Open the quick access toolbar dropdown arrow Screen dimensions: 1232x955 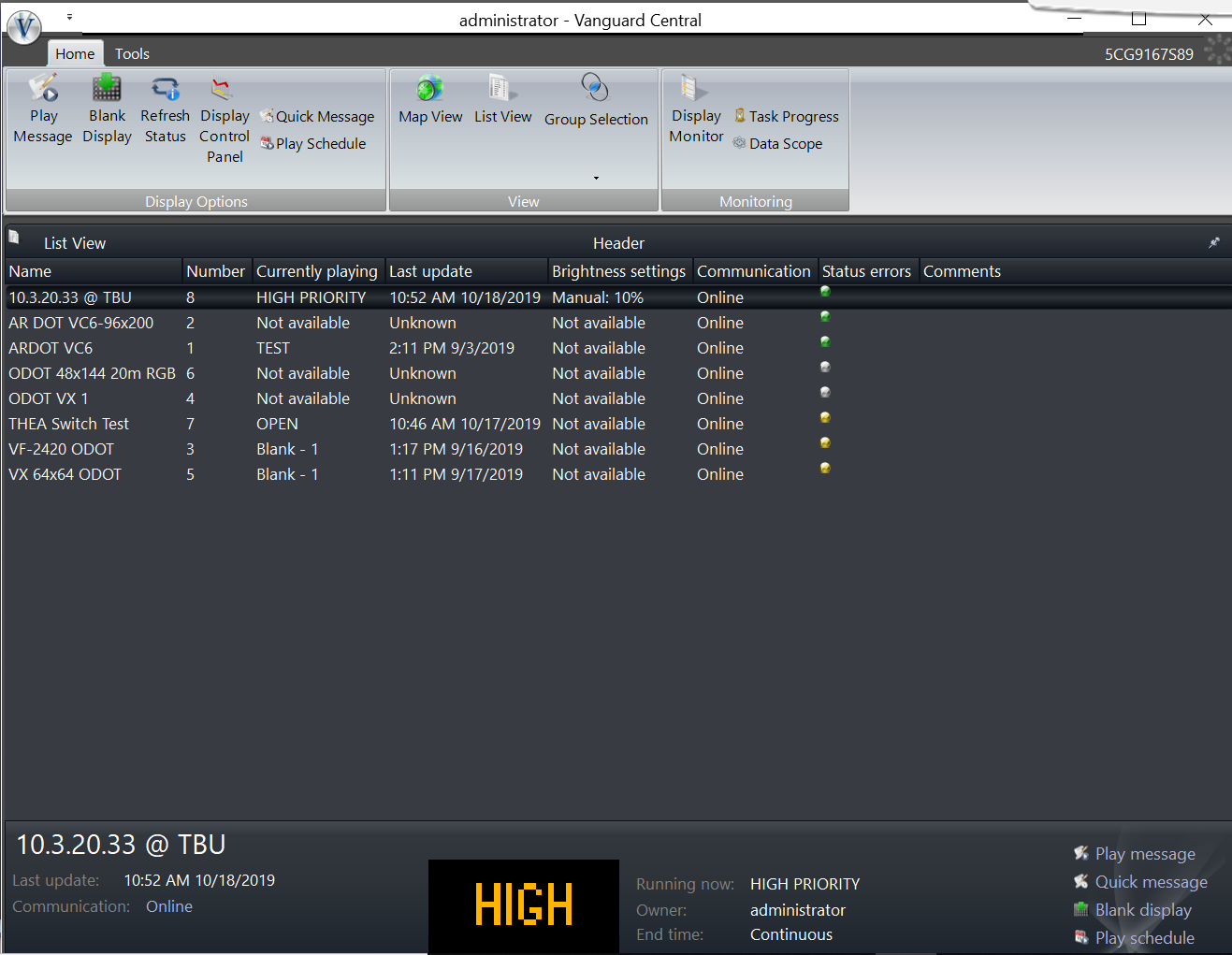tap(69, 17)
